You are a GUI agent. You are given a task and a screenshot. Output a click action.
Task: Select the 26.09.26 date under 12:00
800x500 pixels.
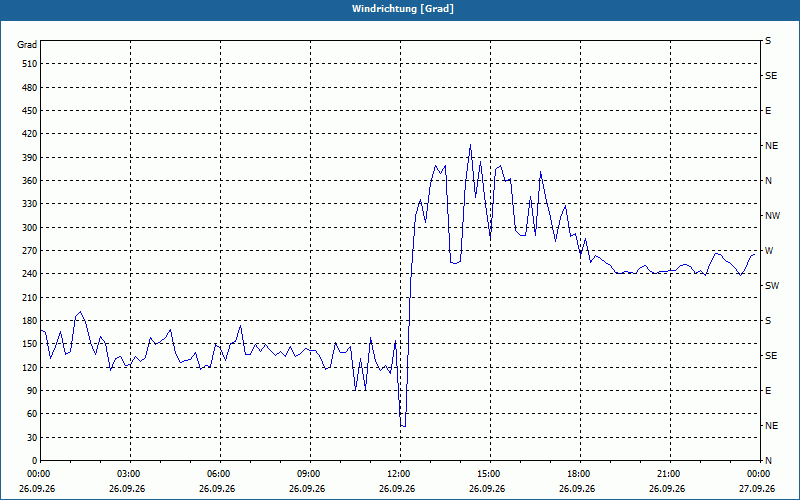397,489
